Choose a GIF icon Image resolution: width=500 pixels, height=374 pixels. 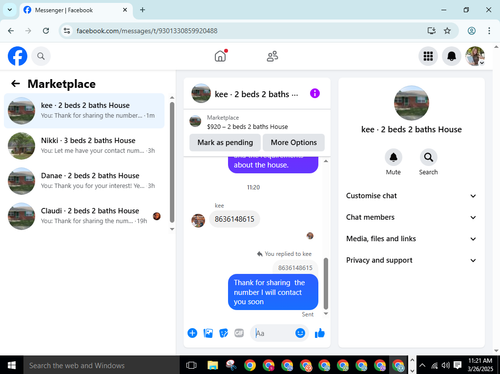[239, 333]
